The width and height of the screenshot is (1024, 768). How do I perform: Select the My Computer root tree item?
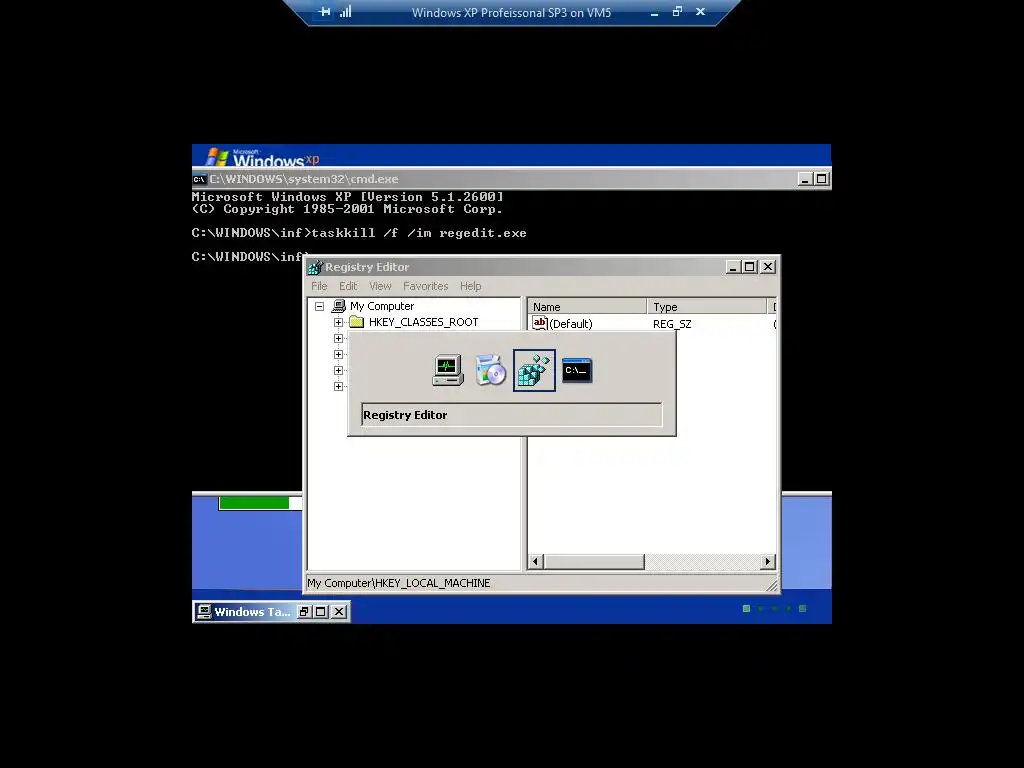tap(382, 306)
